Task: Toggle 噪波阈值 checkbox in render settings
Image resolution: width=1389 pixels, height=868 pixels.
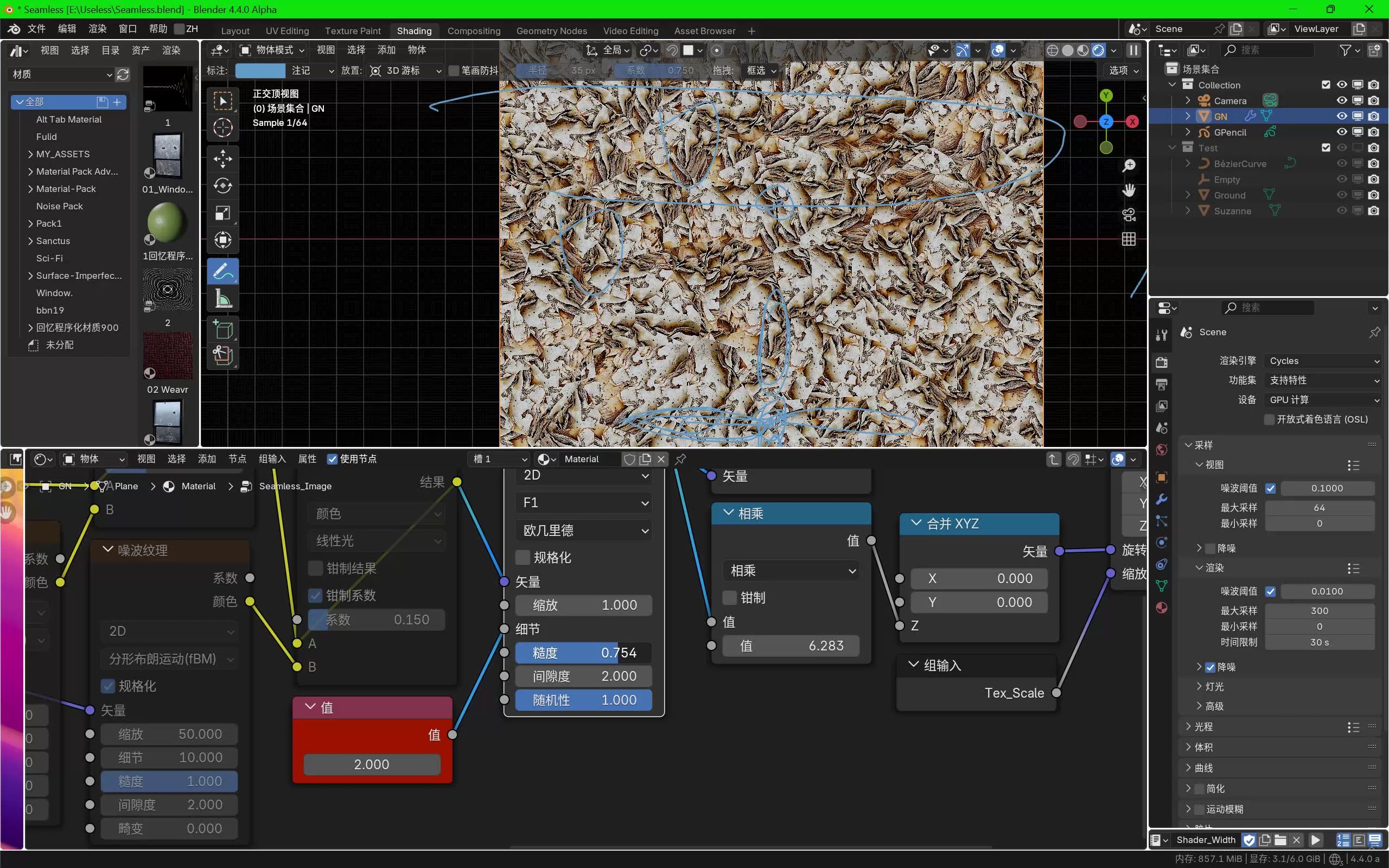Action: [1271, 590]
